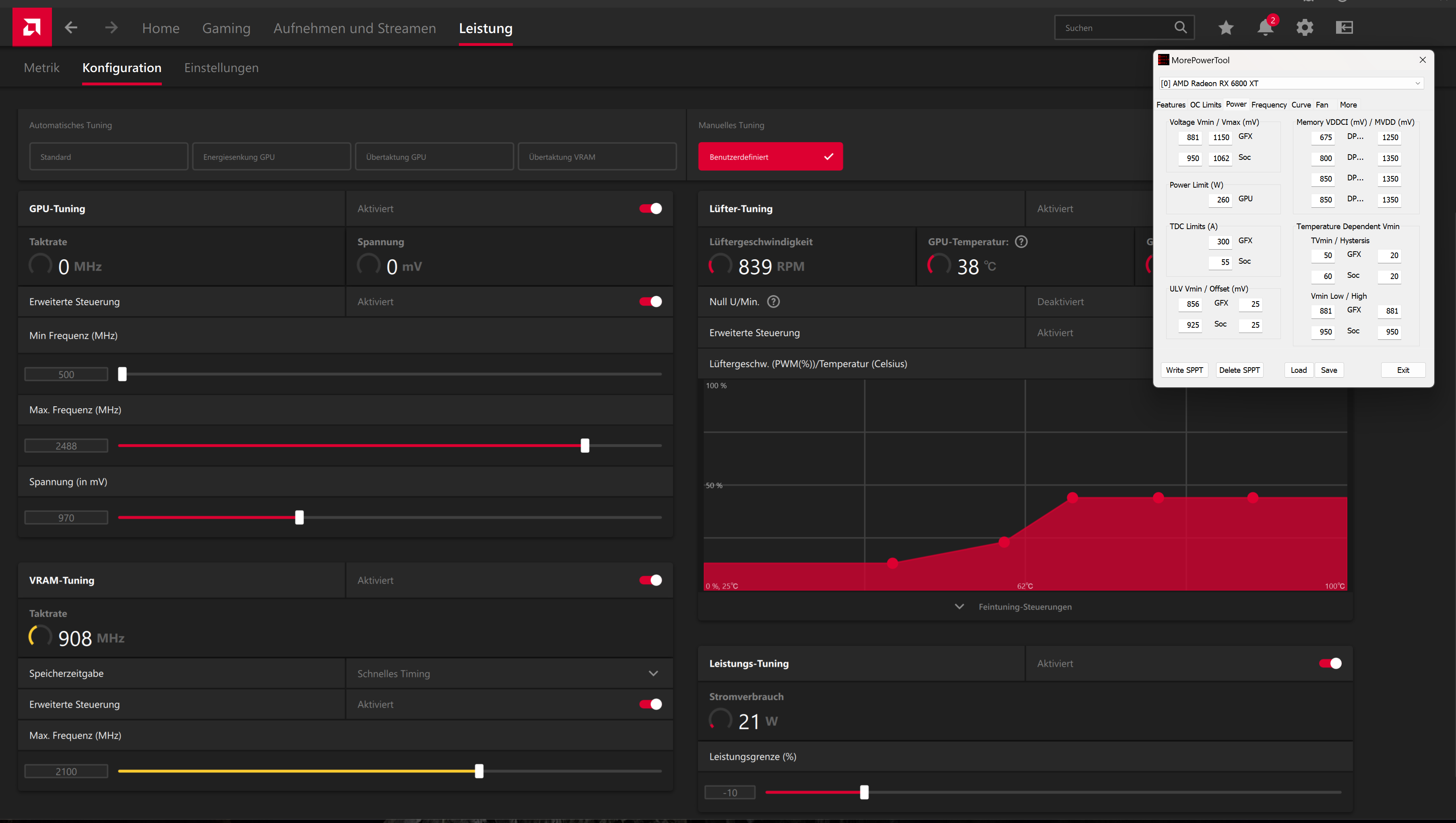
Task: Open the Schnelles Timing dropdown
Action: pos(653,673)
